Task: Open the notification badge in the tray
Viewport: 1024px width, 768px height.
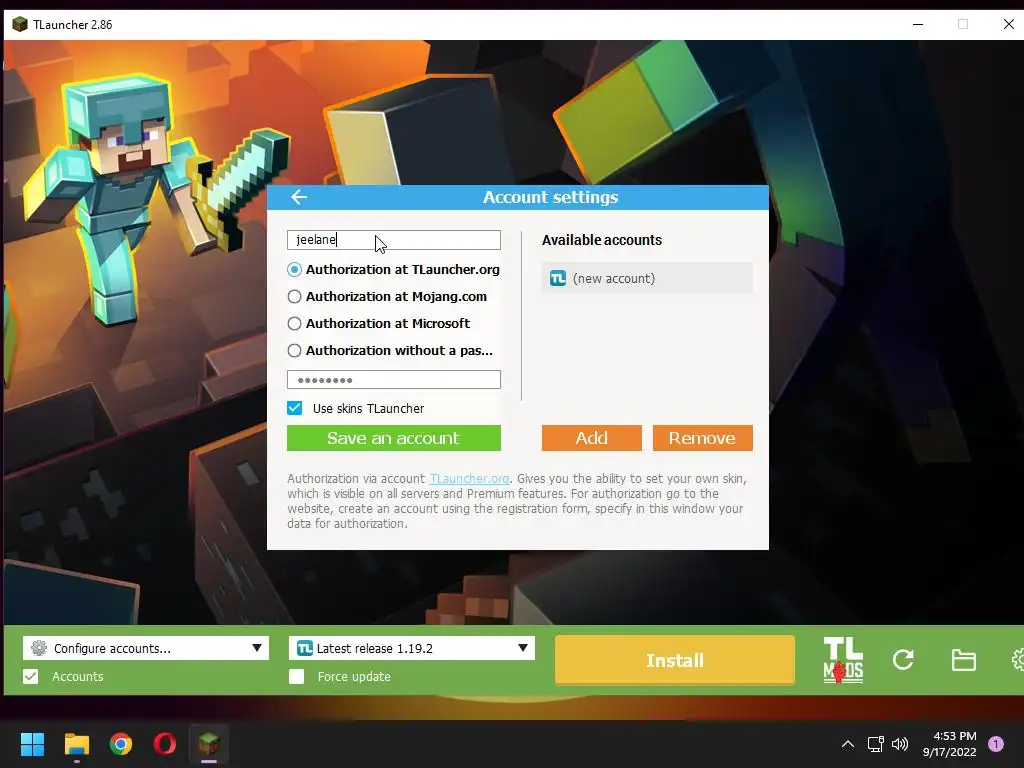Action: [996, 743]
